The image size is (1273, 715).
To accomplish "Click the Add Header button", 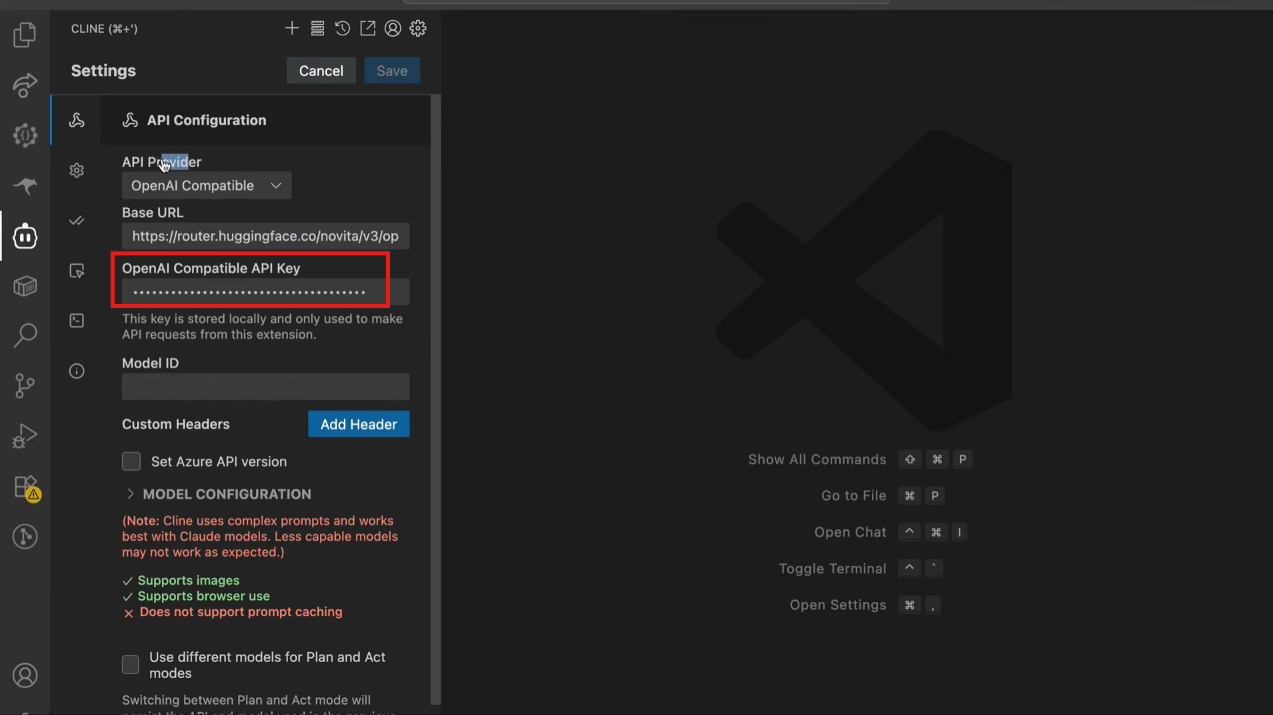I will (x=359, y=424).
